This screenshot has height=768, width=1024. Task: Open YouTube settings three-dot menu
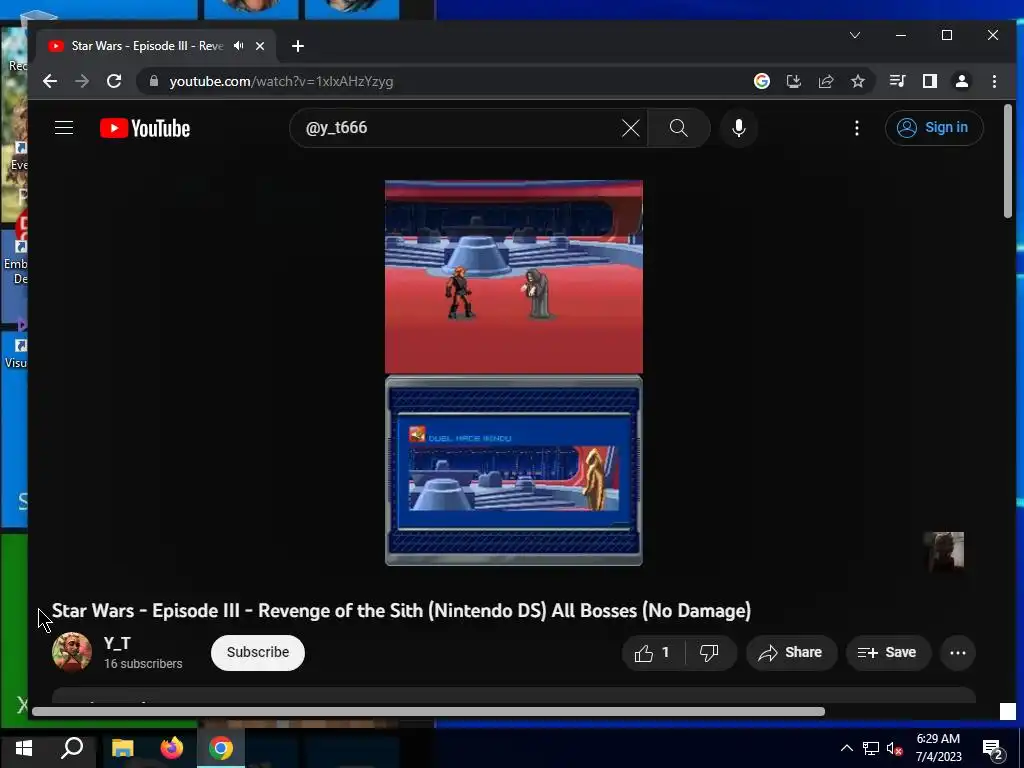857,128
